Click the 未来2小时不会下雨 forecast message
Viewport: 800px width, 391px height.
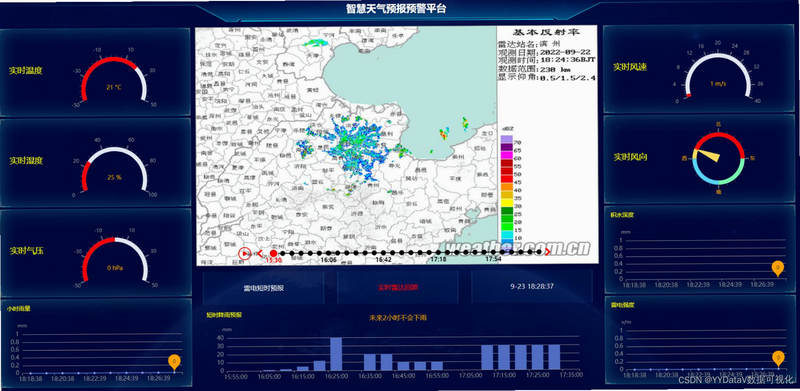(397, 317)
